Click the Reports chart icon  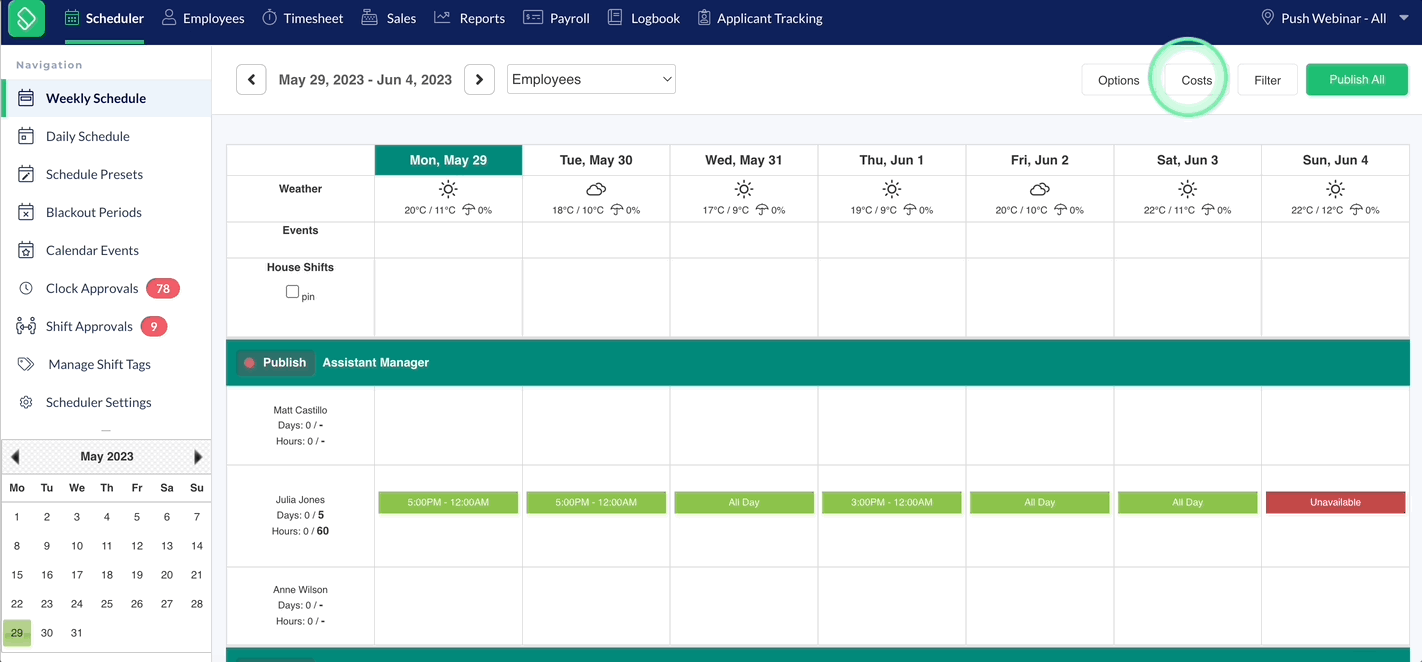[442, 18]
